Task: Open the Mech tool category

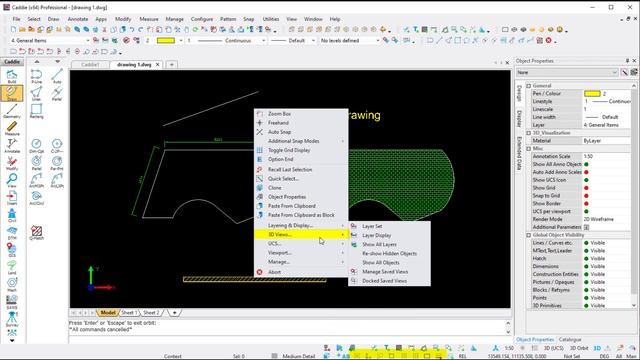Action: point(12,285)
